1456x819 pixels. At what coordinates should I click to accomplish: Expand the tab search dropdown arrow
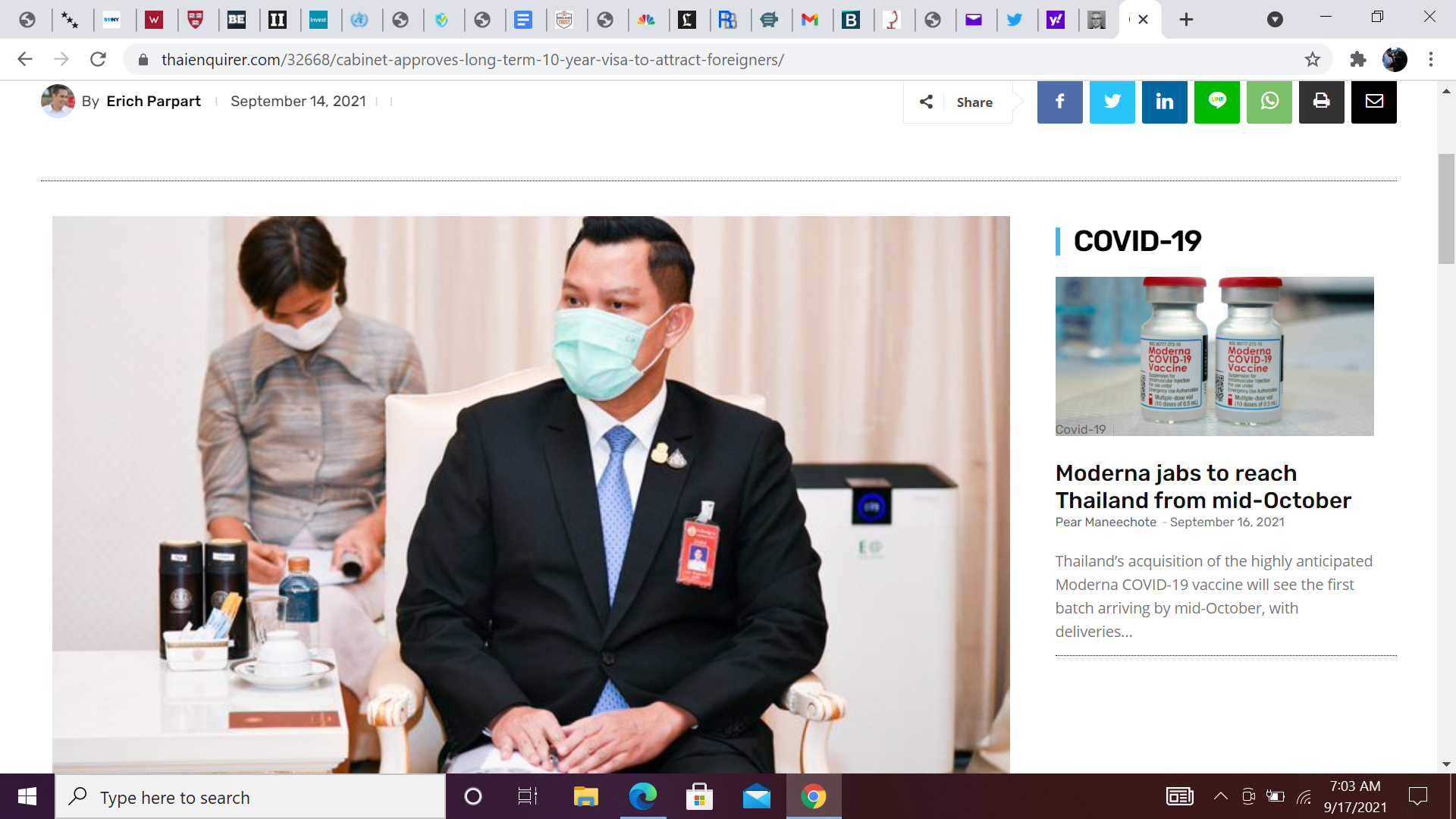(x=1275, y=20)
